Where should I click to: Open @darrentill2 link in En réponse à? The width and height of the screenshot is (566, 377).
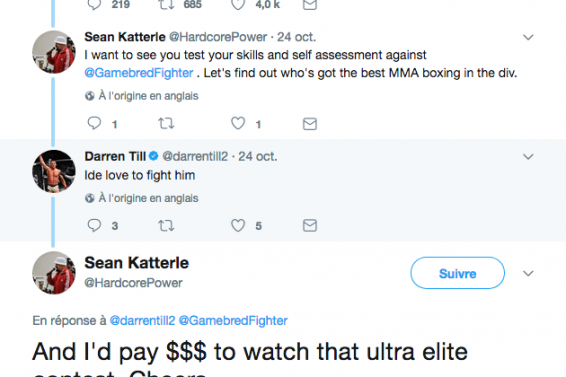pos(142,321)
